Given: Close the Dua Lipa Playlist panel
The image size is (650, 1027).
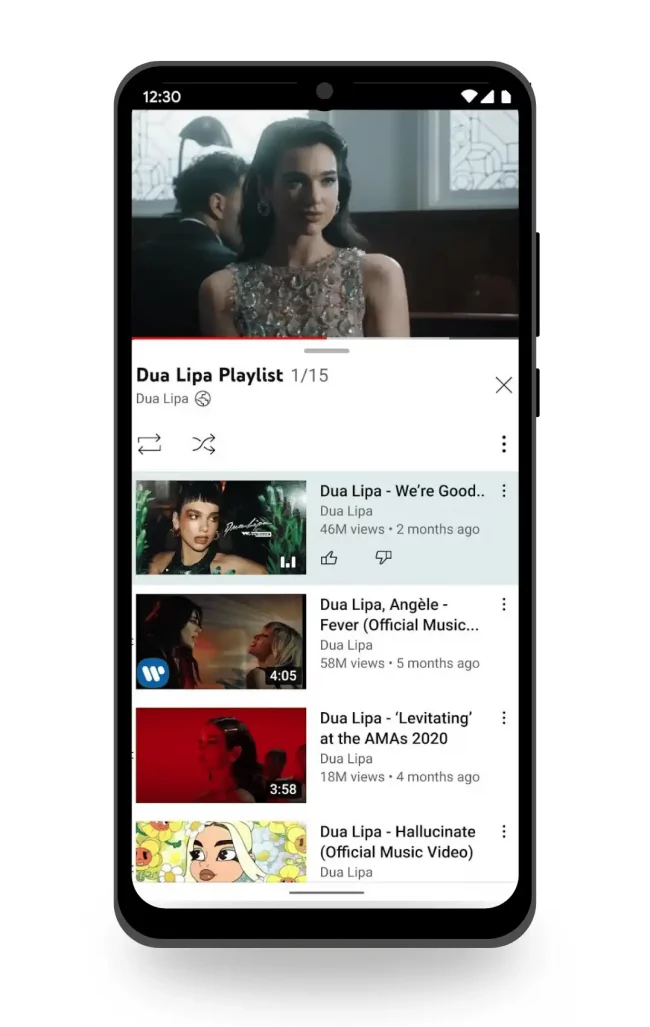Looking at the screenshot, I should 504,385.
